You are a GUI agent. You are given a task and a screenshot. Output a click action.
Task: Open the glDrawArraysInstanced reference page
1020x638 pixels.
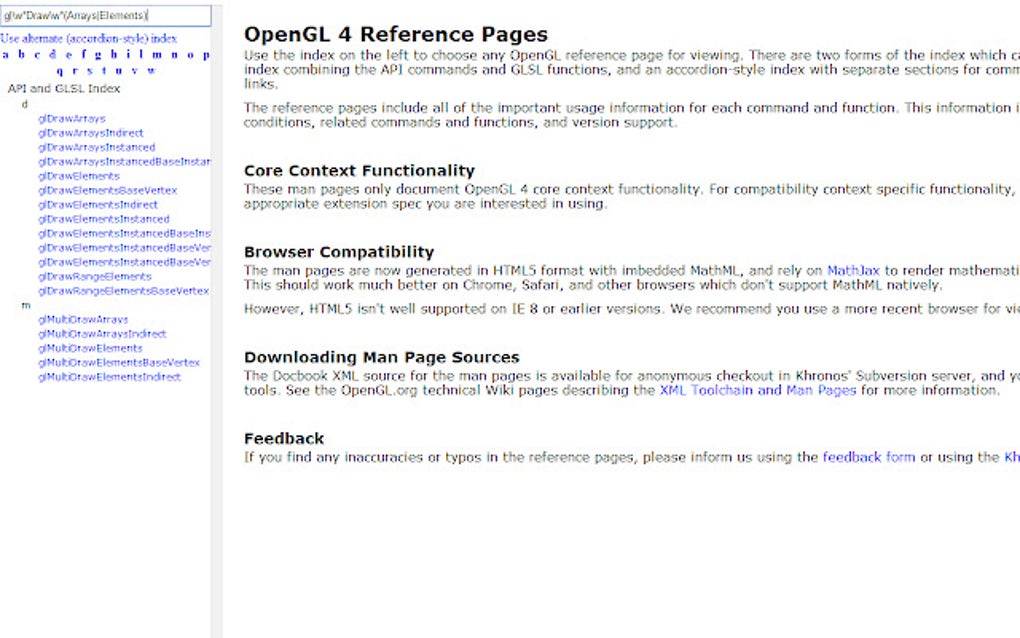pos(96,147)
